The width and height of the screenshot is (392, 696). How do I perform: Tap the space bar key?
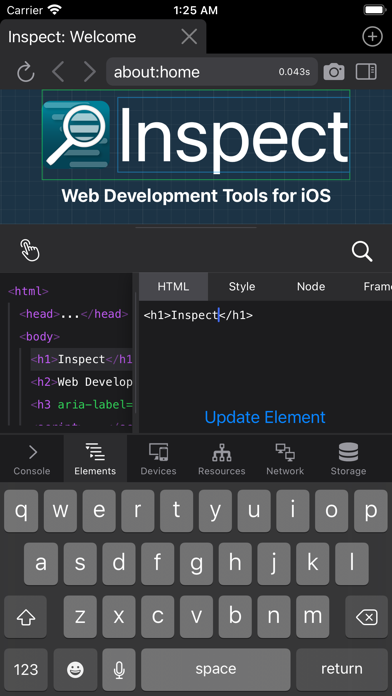click(216, 669)
